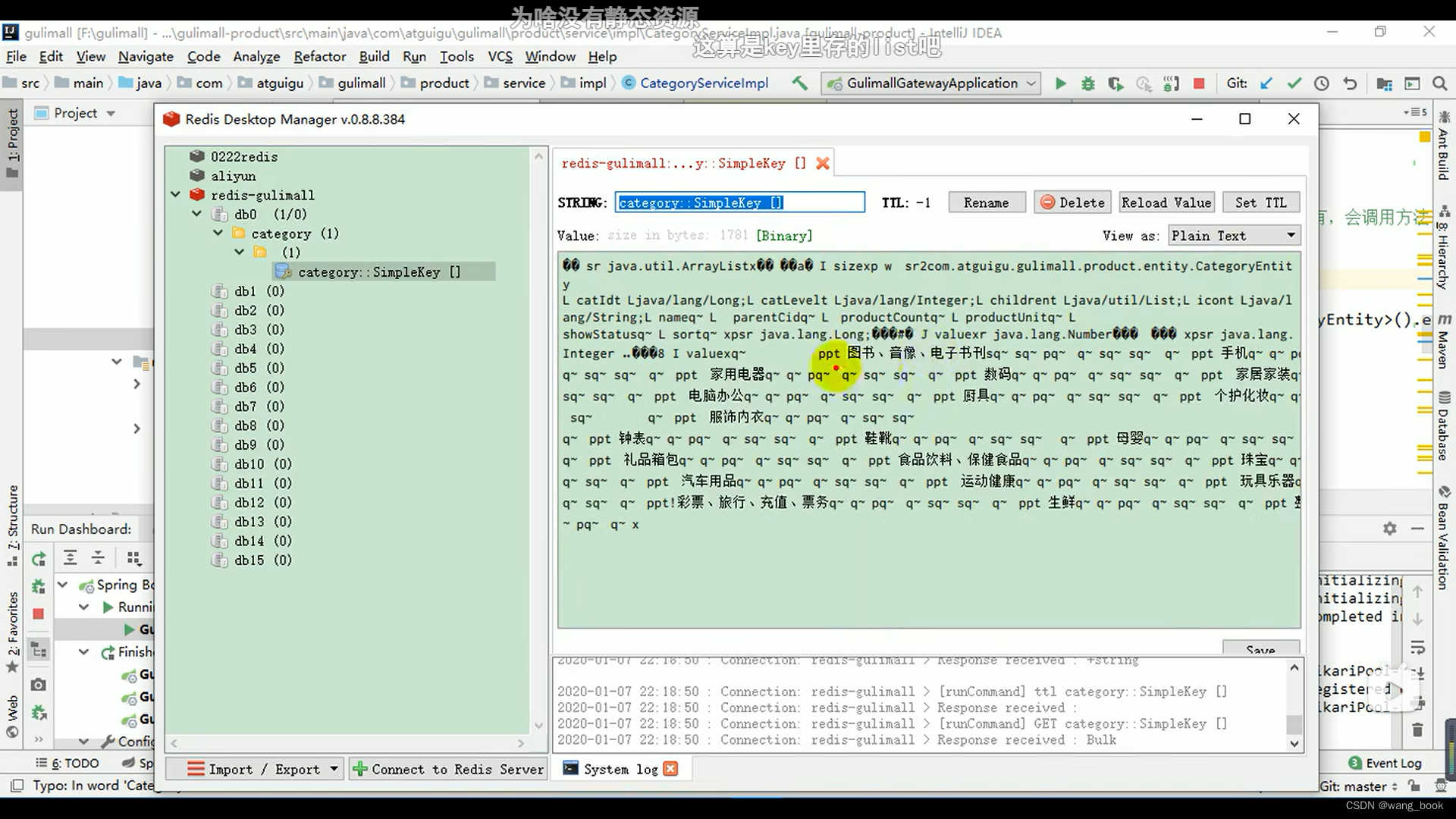Screen dimensions: 1456x819
Task: Open Bean Validation side panel
Action: [1444, 538]
